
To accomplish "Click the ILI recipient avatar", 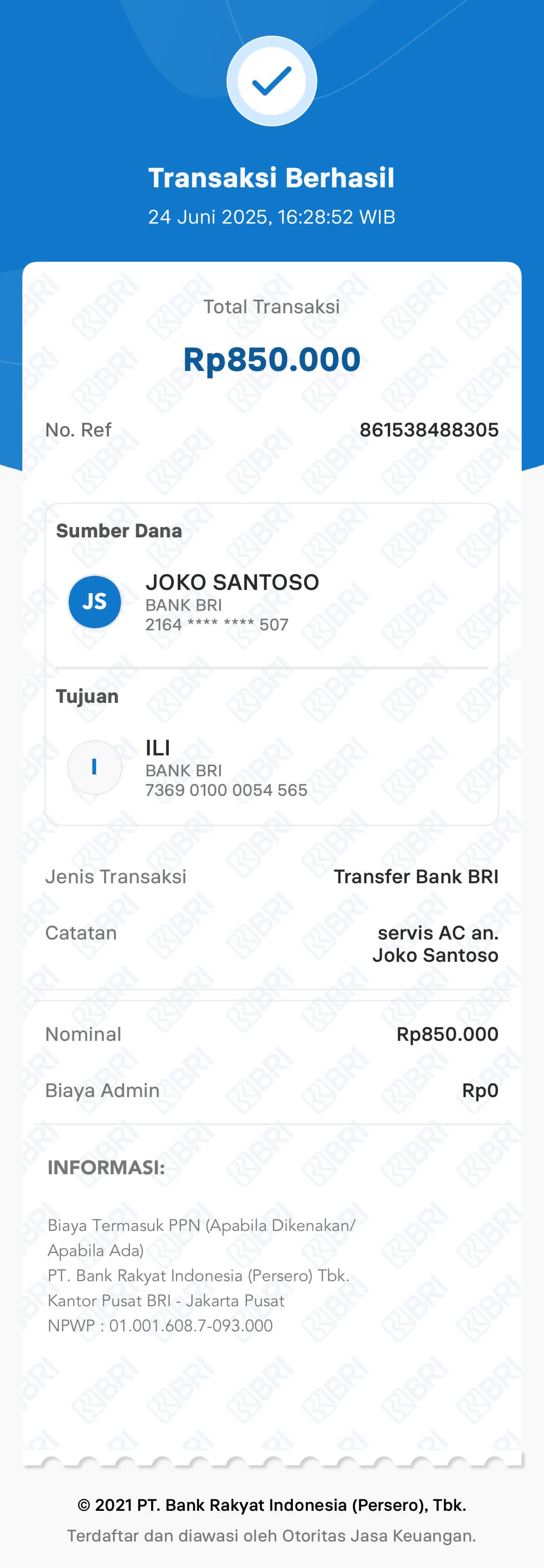I will pos(94,767).
